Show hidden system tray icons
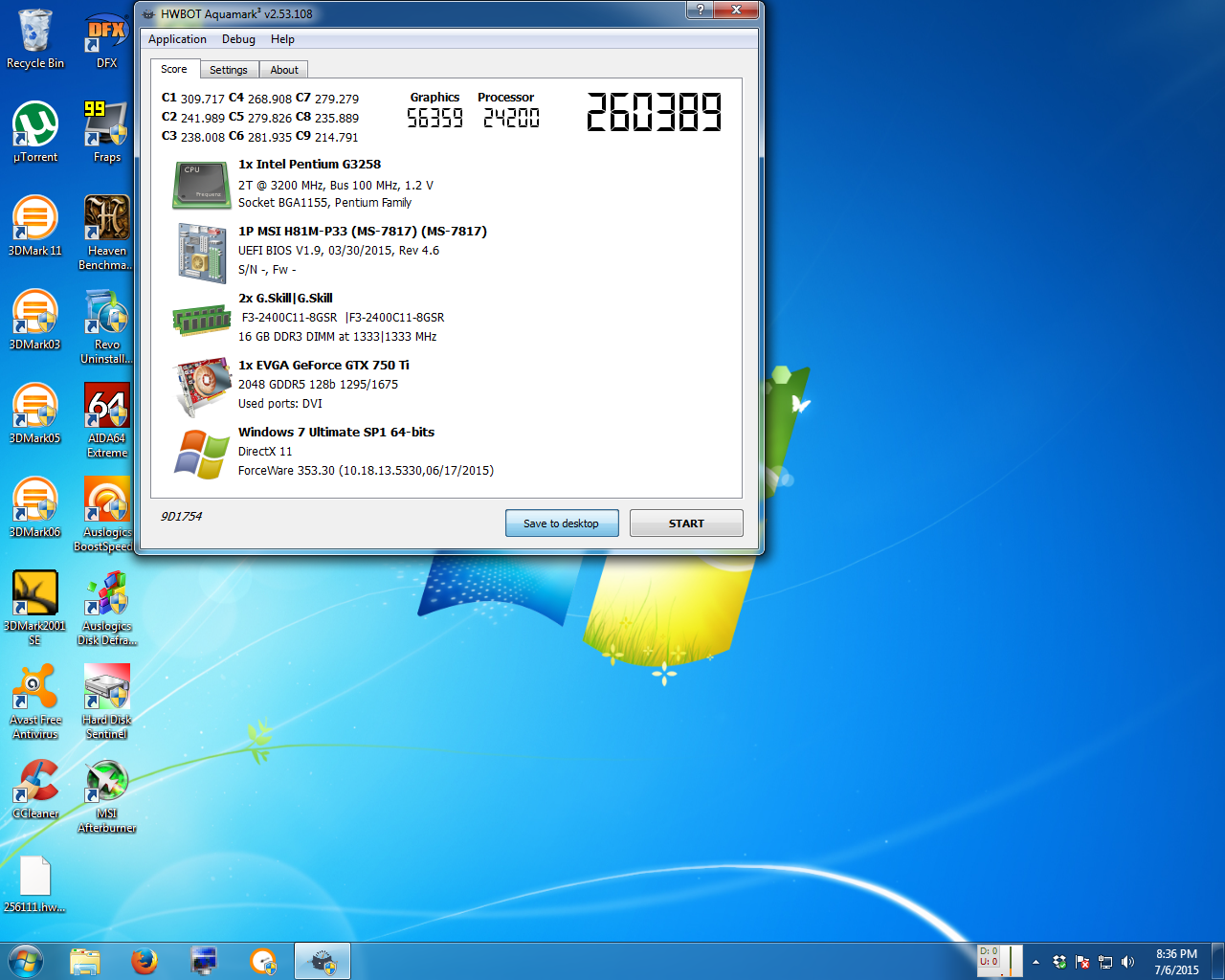This screenshot has width=1225, height=980. [x=1036, y=962]
